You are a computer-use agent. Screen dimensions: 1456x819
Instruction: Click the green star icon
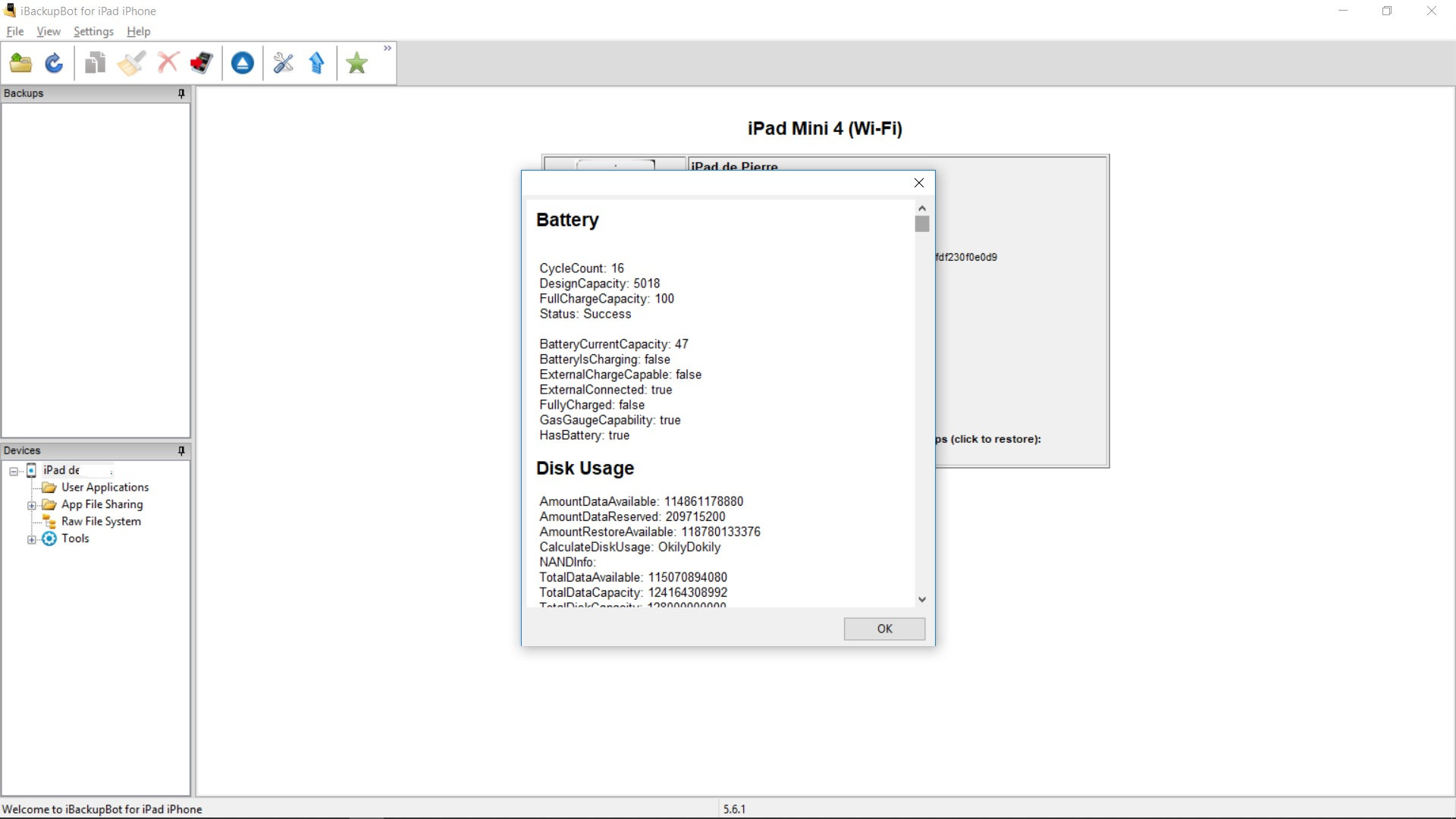coord(356,63)
